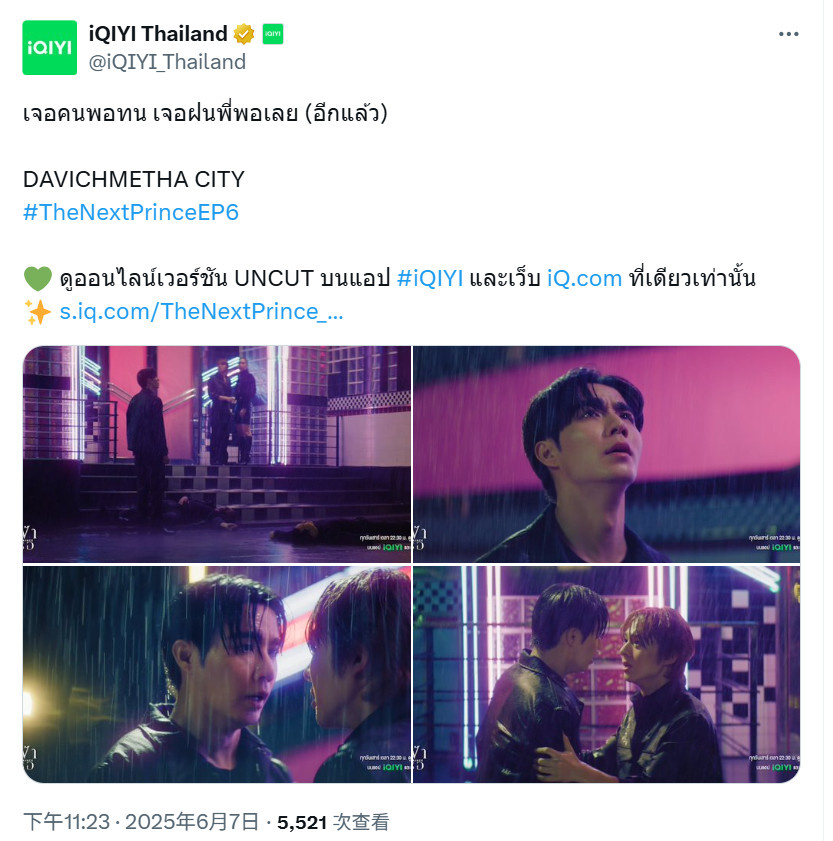Open the iQ.com link in the tweet
The image size is (833, 841).
[x=584, y=279]
